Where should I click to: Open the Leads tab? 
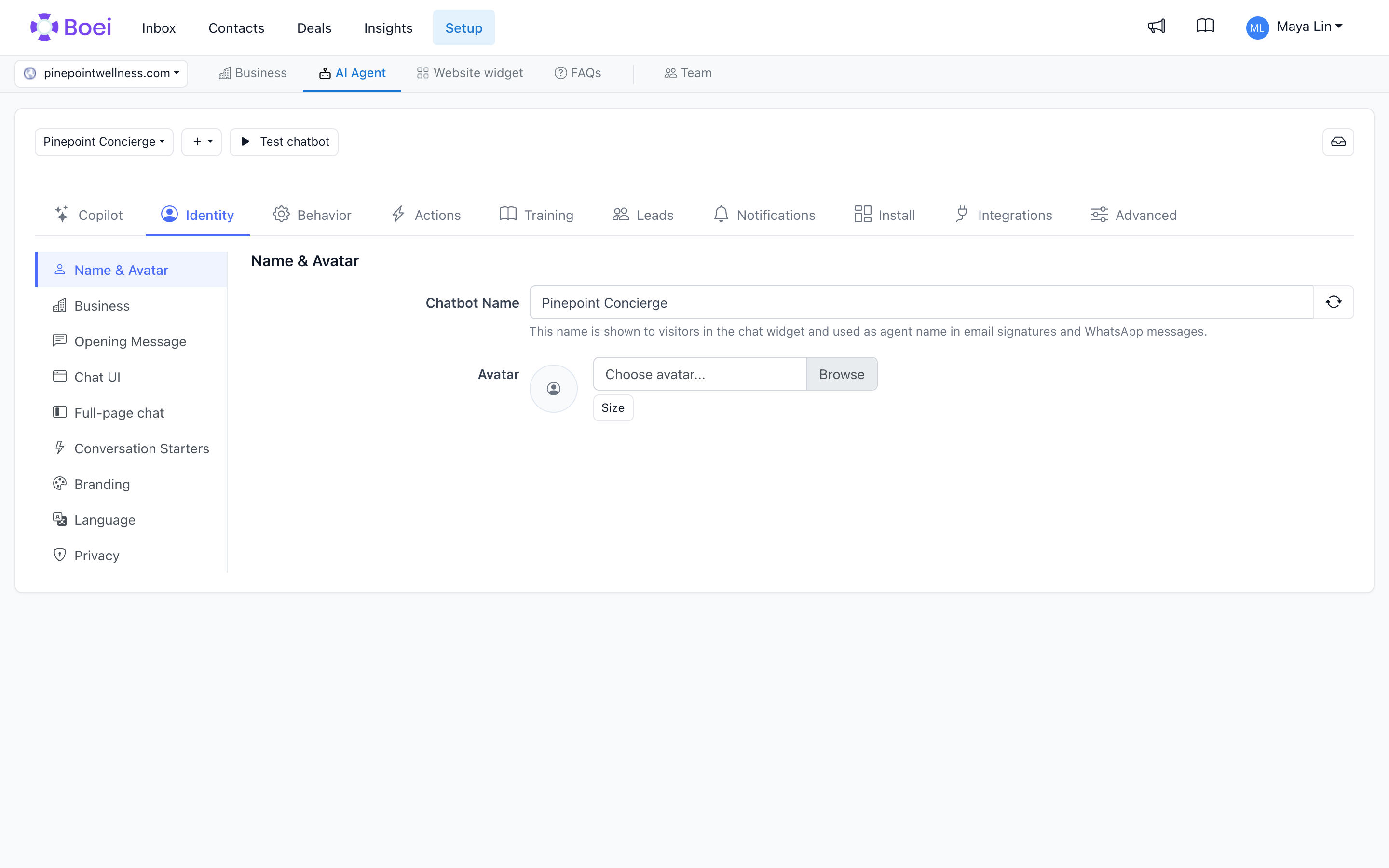click(643, 215)
